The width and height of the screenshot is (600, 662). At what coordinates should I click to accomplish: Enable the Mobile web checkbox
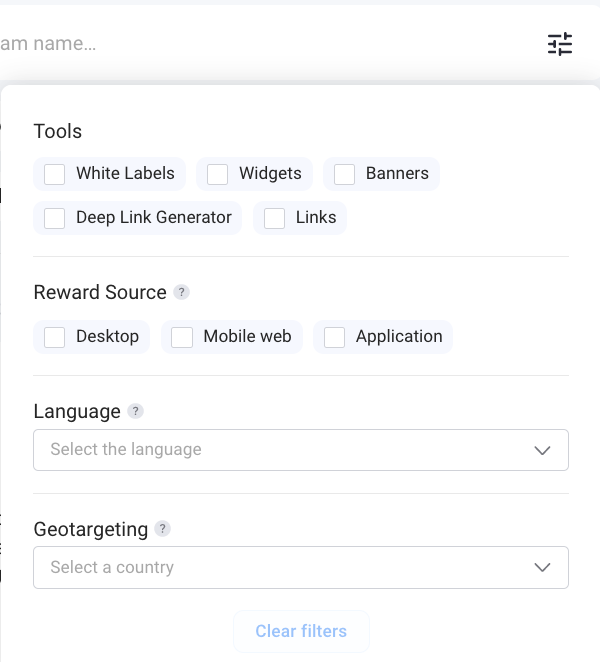(x=182, y=337)
